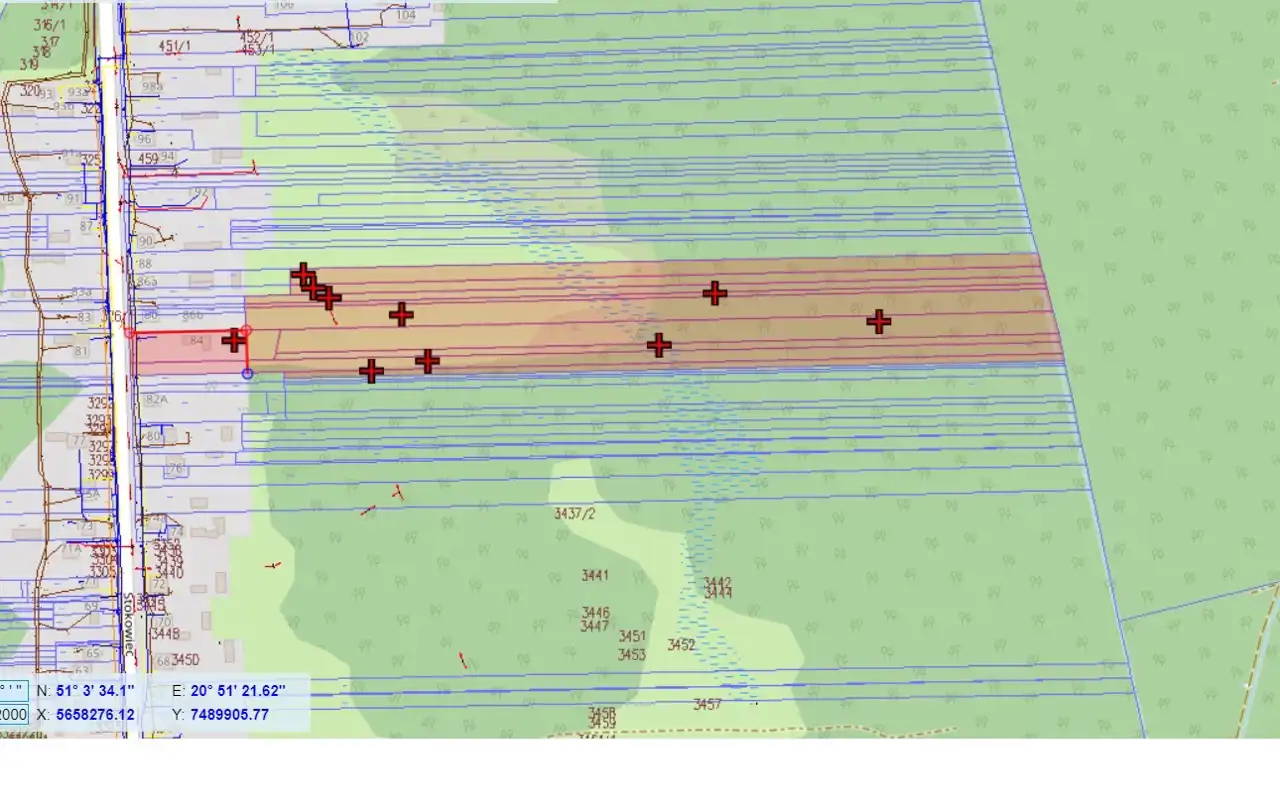Click the N latitude value 51° 3' 34.1"
This screenshot has width=1280, height=804.
pos(94,690)
